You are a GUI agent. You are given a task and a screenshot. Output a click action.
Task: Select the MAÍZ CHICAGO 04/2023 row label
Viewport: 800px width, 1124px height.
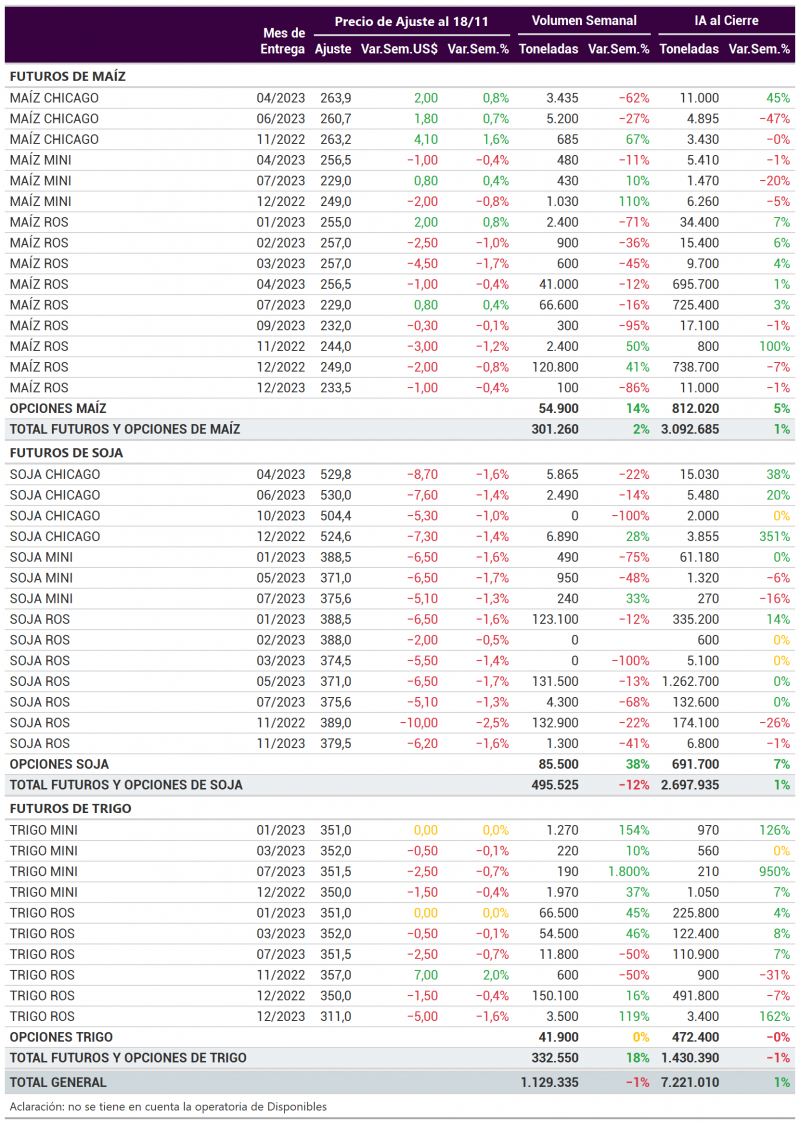pyautogui.click(x=54, y=98)
